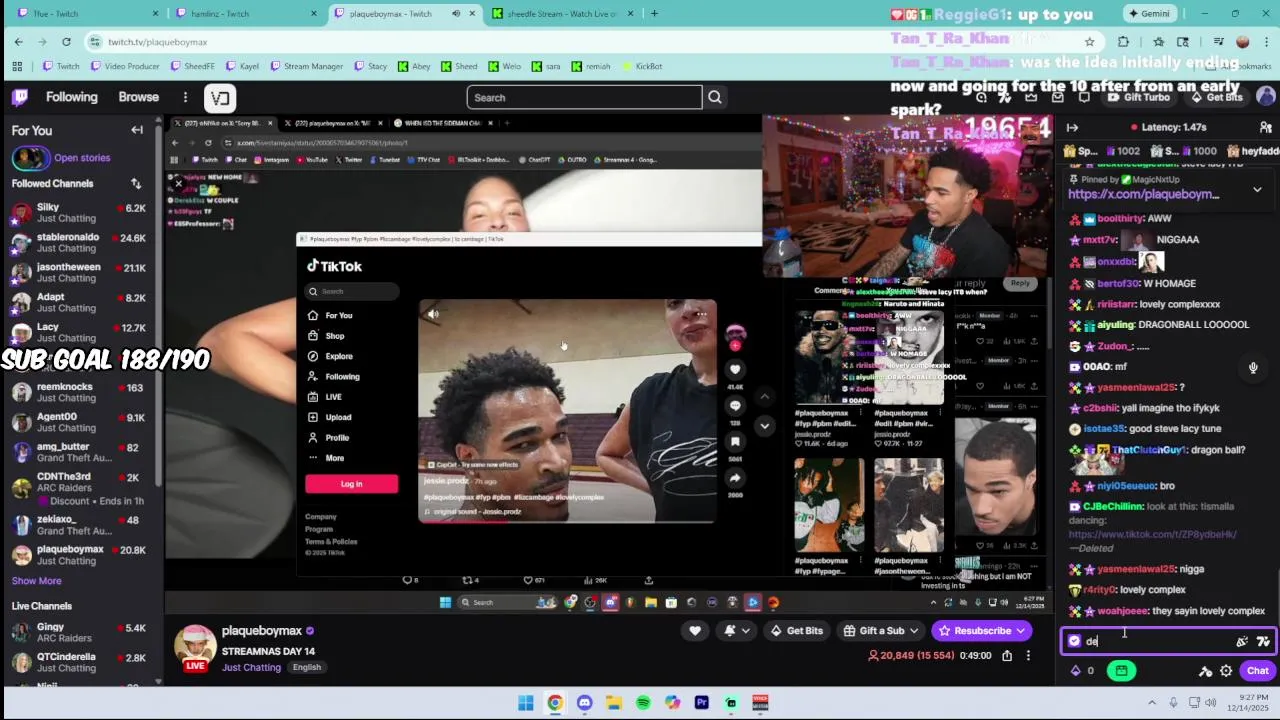
Task: Open the KickBot bookmark
Action: [x=641, y=67]
